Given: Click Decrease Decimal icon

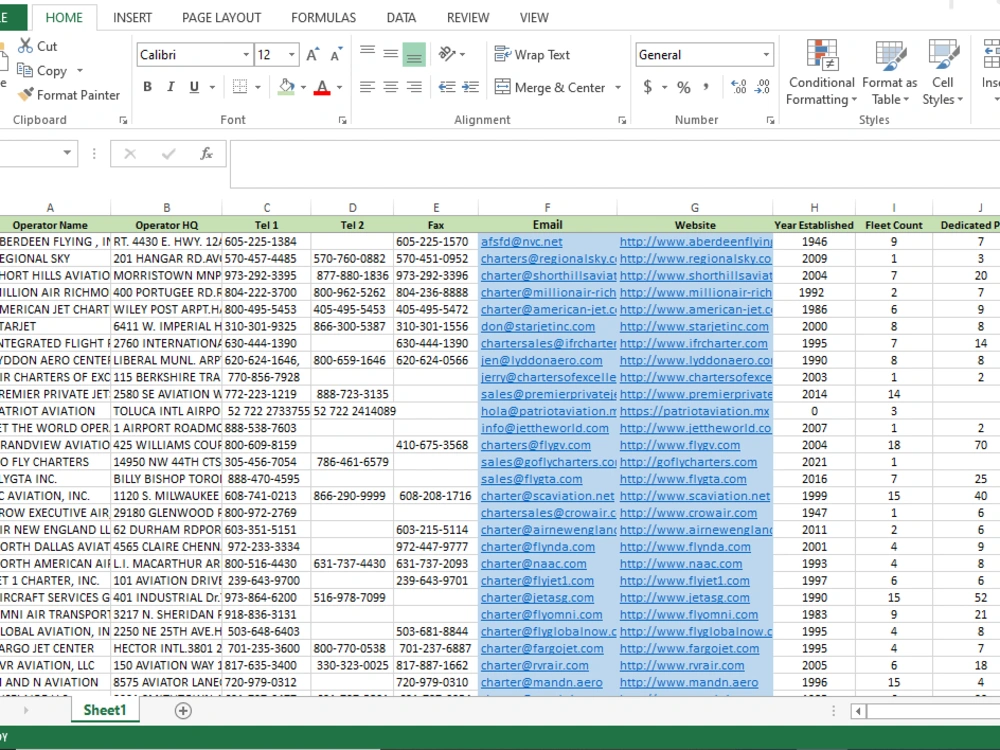Looking at the screenshot, I should 762,87.
